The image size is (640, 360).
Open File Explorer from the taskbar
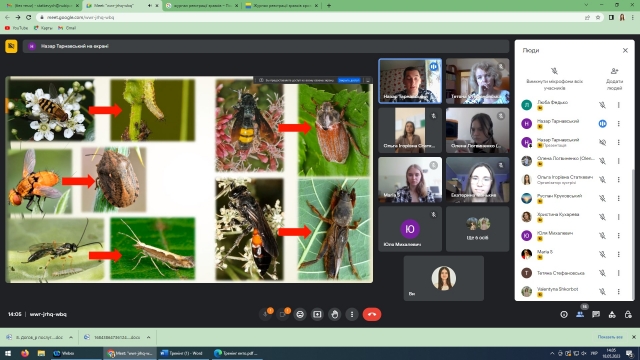coord(41,353)
